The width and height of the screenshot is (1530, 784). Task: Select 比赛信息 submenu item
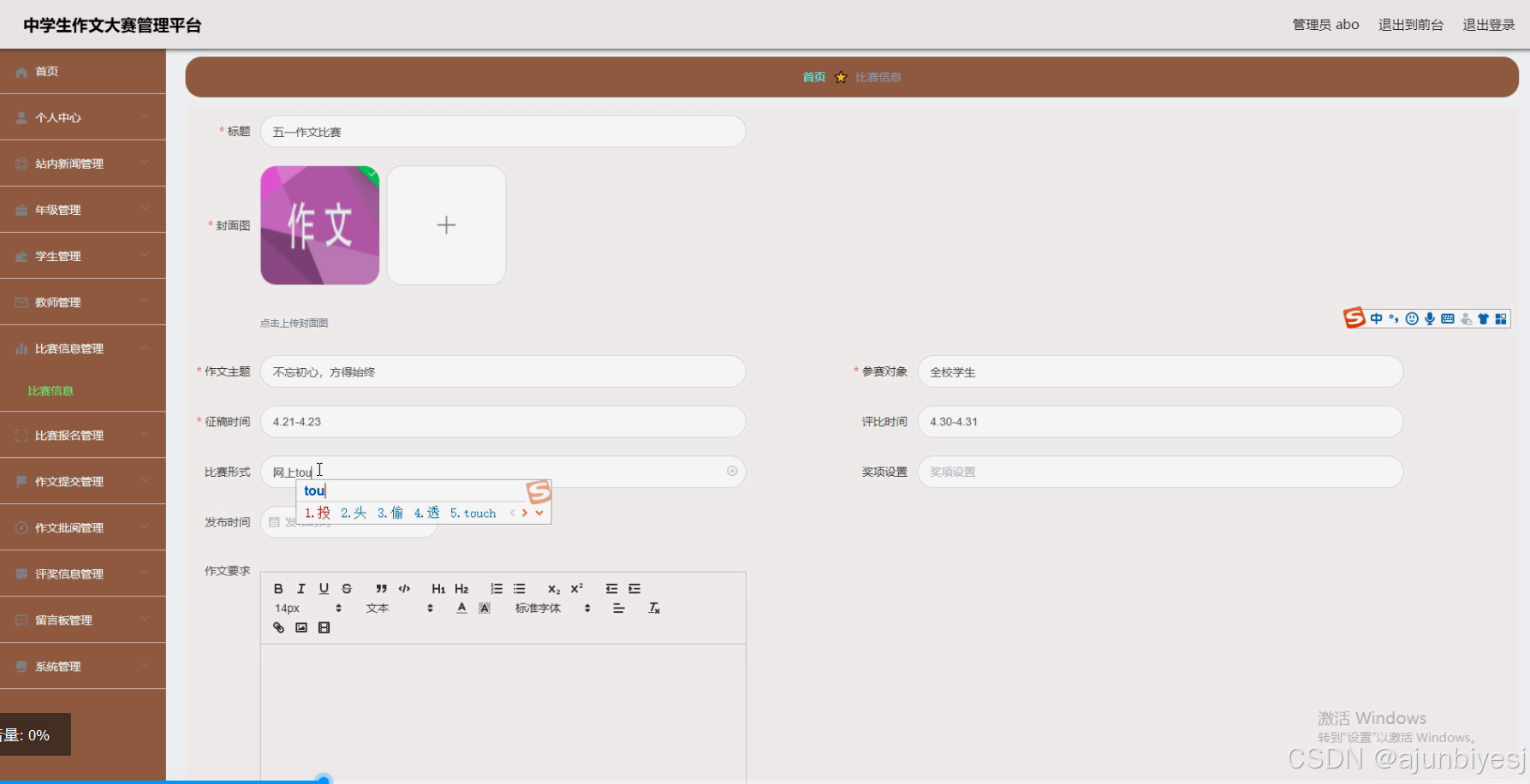pos(51,391)
